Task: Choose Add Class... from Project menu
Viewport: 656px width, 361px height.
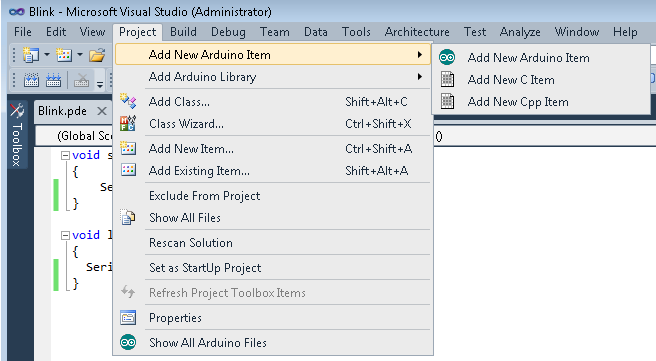Action: click(273, 102)
